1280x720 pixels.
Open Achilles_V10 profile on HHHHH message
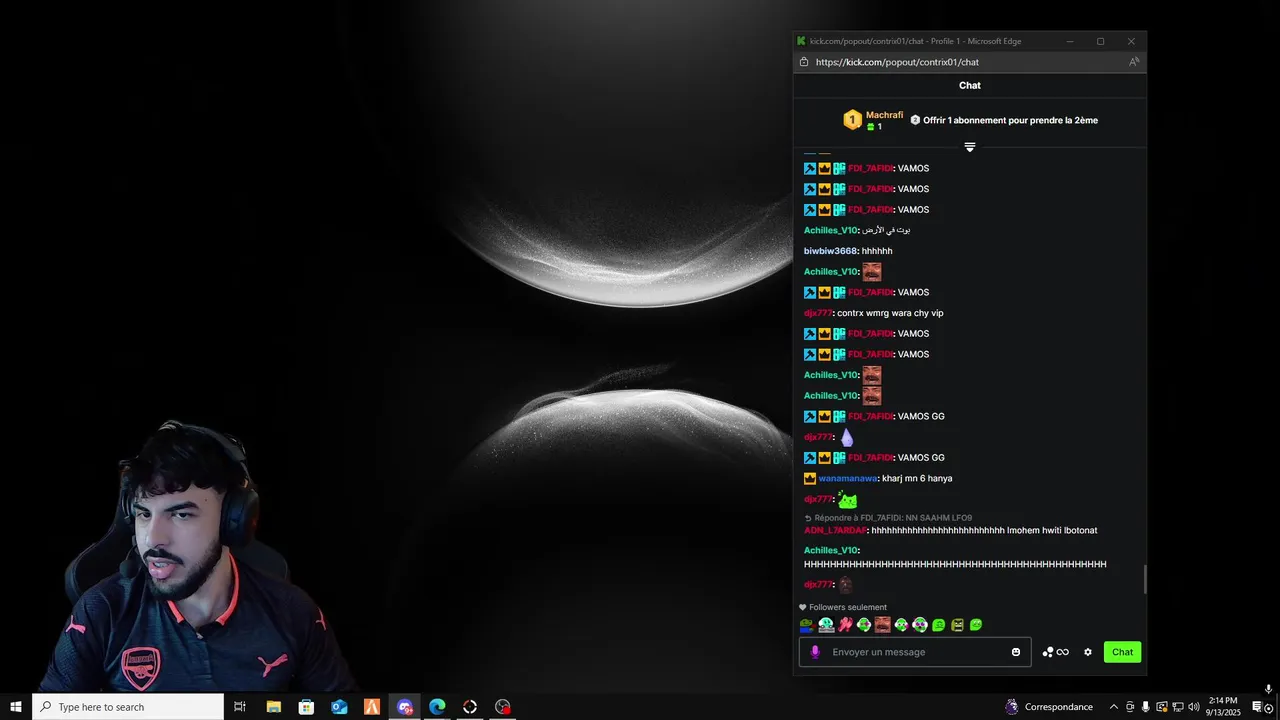click(x=831, y=550)
